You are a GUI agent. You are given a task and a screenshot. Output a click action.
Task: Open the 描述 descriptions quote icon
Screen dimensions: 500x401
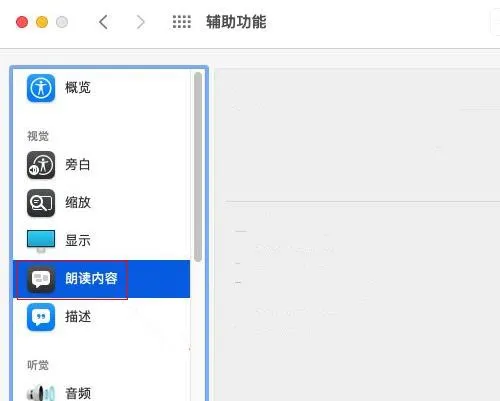(41, 317)
